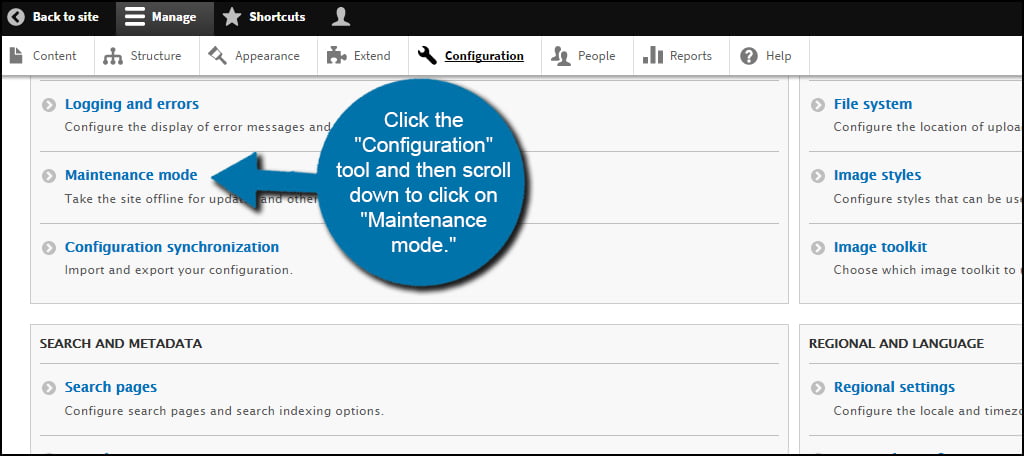
Task: Click bullet icon beside Image toolkit
Action: (818, 248)
